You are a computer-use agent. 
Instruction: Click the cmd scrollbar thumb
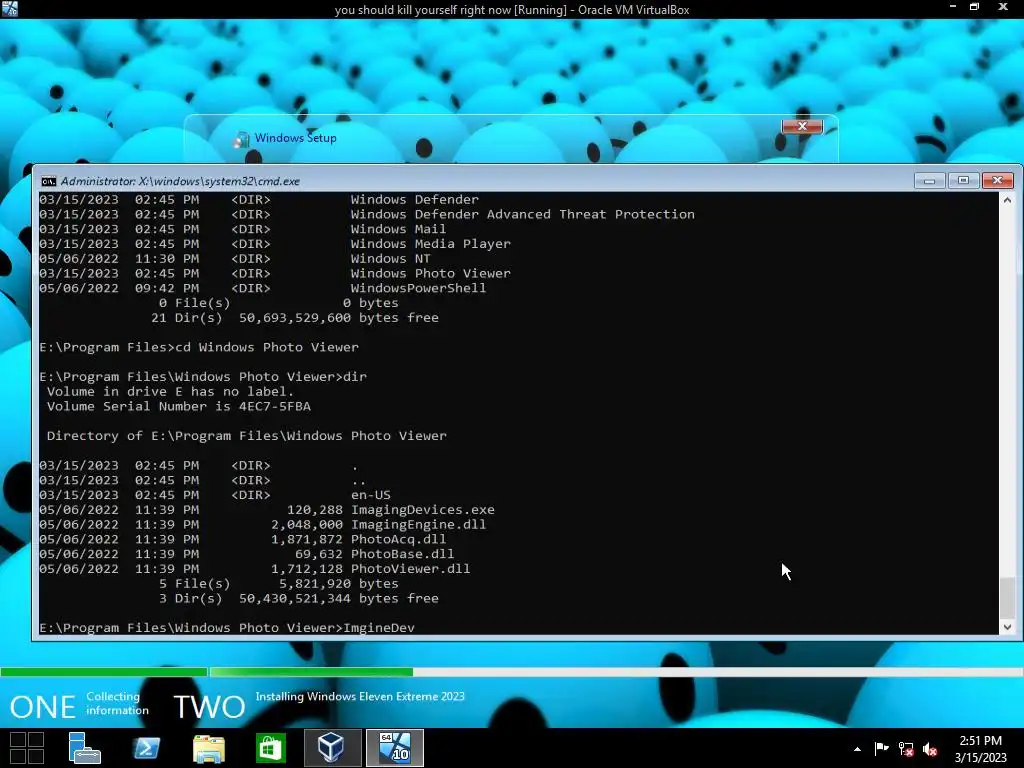click(1007, 597)
